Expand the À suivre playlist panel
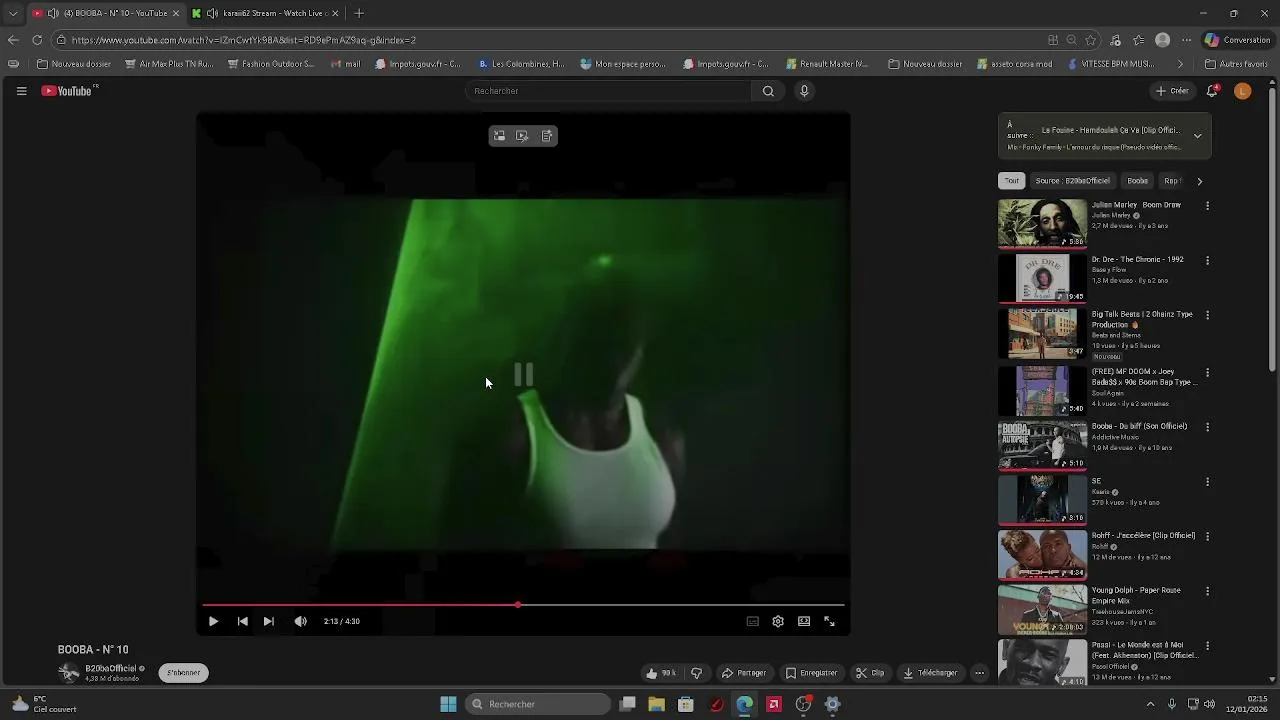The width and height of the screenshot is (1280, 720). click(1197, 136)
